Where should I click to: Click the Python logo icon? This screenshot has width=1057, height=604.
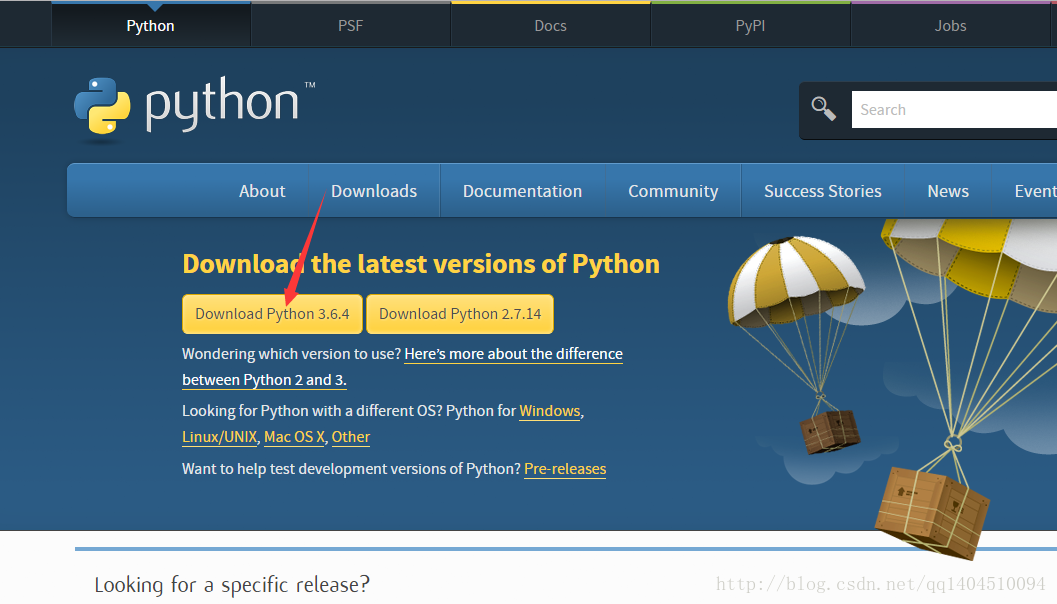click(102, 106)
